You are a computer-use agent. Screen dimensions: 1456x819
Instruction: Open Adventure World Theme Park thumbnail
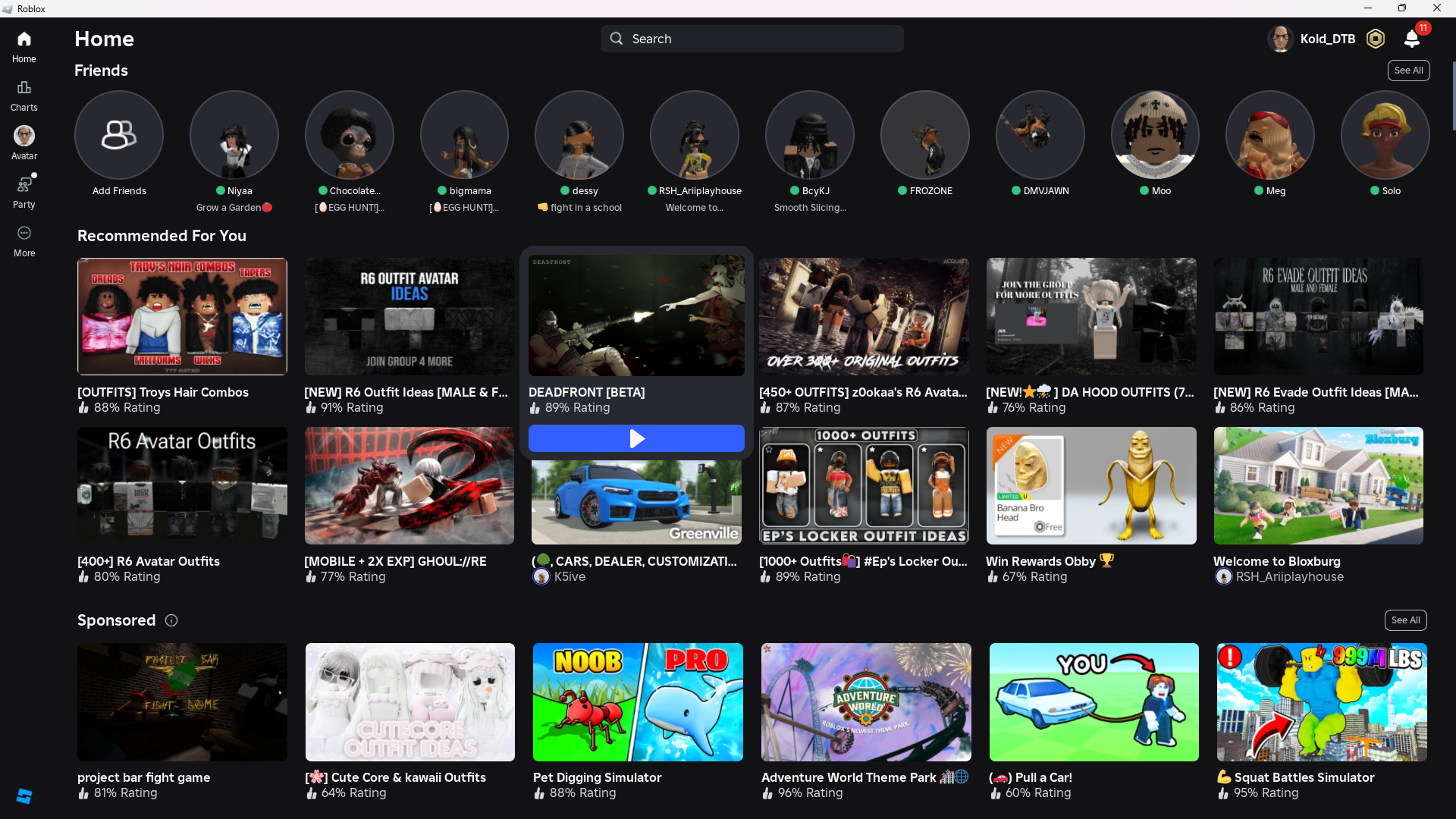point(866,702)
